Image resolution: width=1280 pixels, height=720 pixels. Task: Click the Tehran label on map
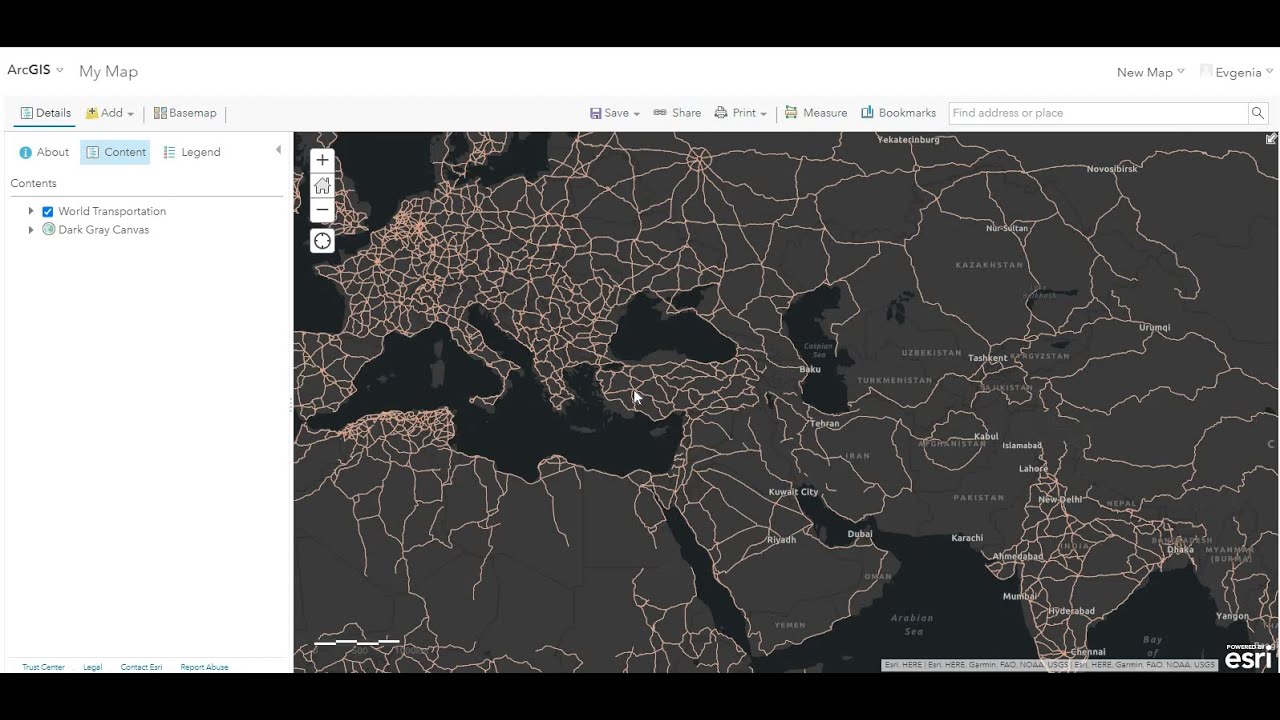(x=825, y=423)
